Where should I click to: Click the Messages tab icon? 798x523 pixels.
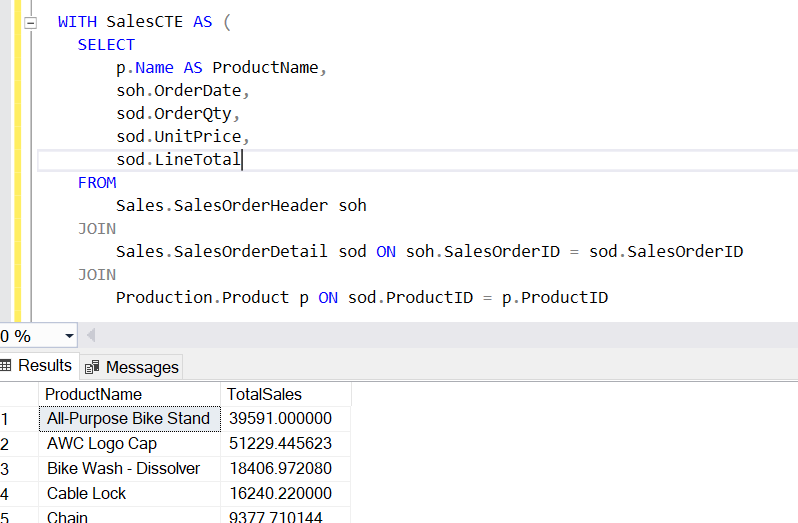(92, 367)
